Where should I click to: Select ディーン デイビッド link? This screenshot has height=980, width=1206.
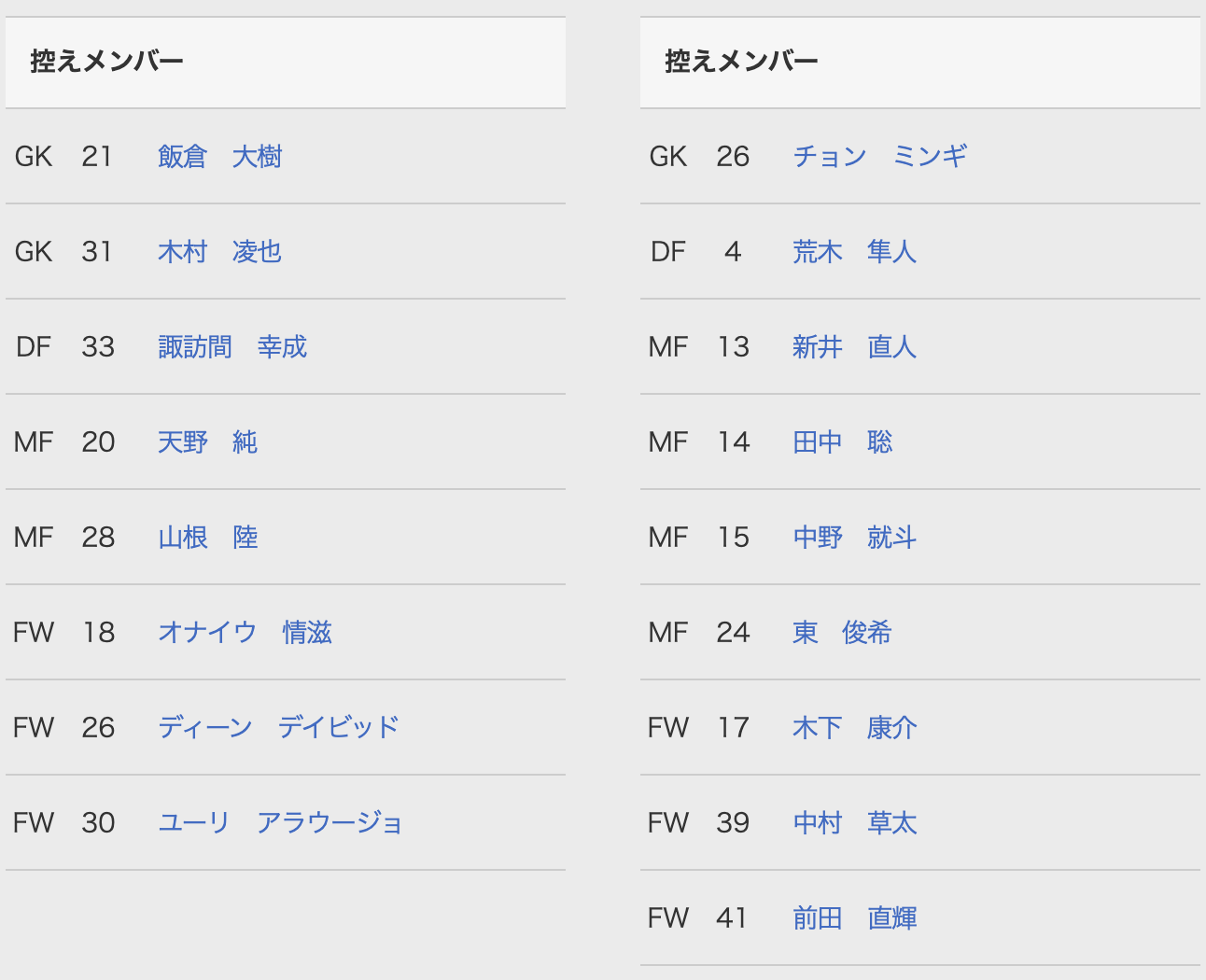pos(278,727)
